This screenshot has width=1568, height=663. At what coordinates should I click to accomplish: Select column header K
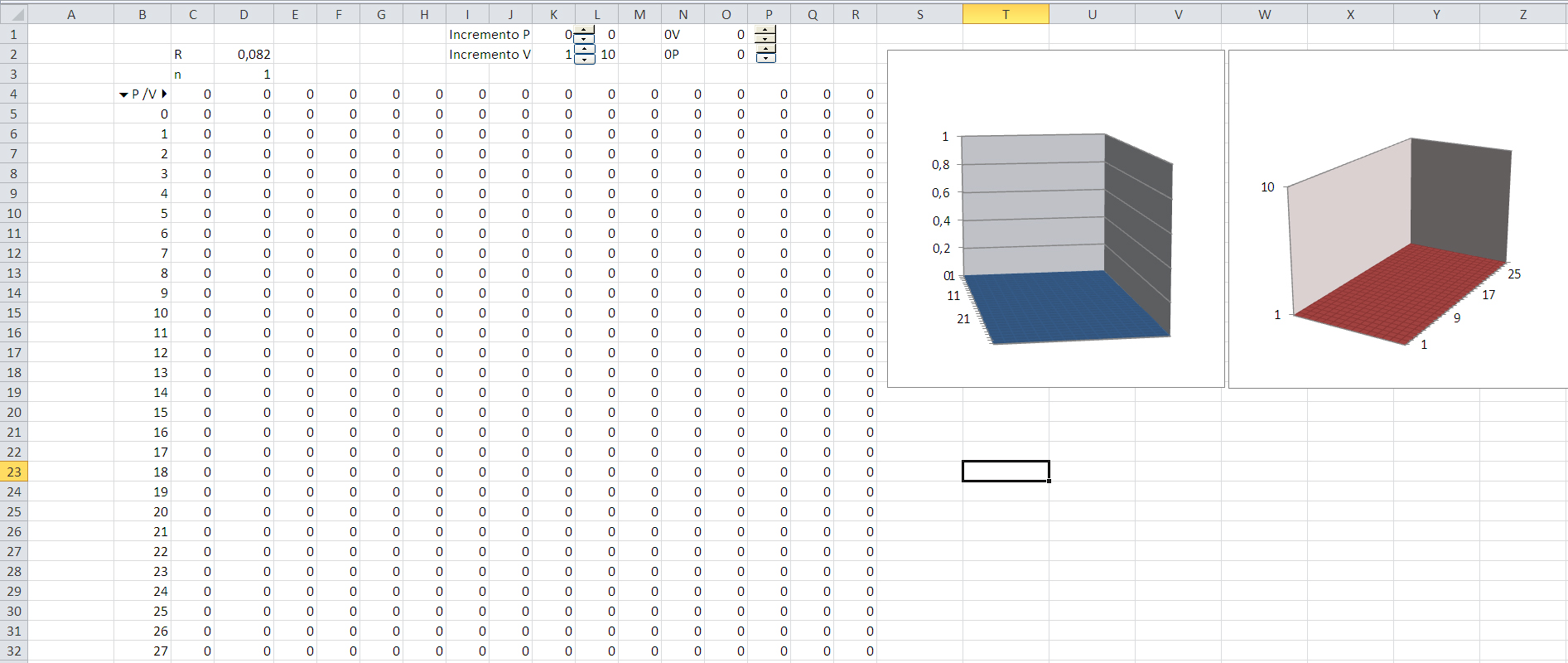click(x=553, y=14)
